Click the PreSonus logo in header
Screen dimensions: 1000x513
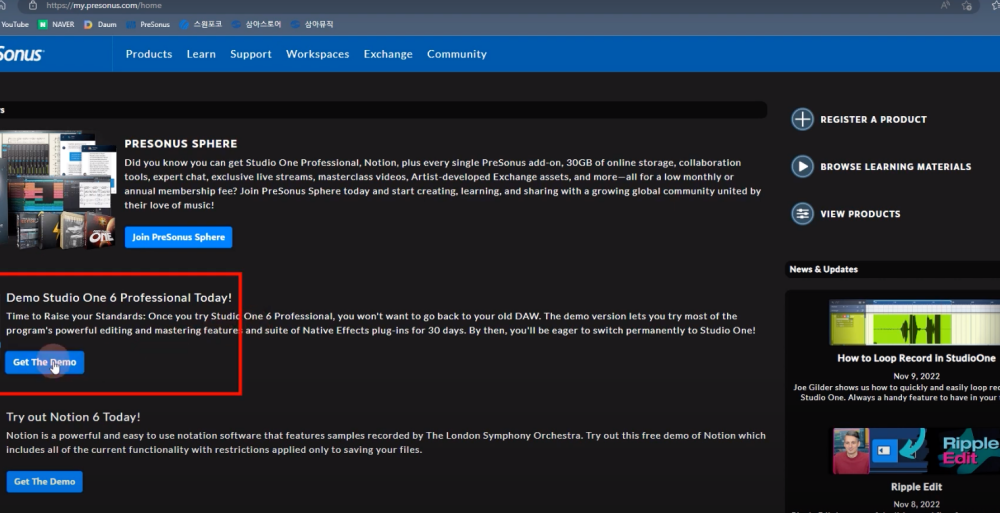click(x=22, y=54)
